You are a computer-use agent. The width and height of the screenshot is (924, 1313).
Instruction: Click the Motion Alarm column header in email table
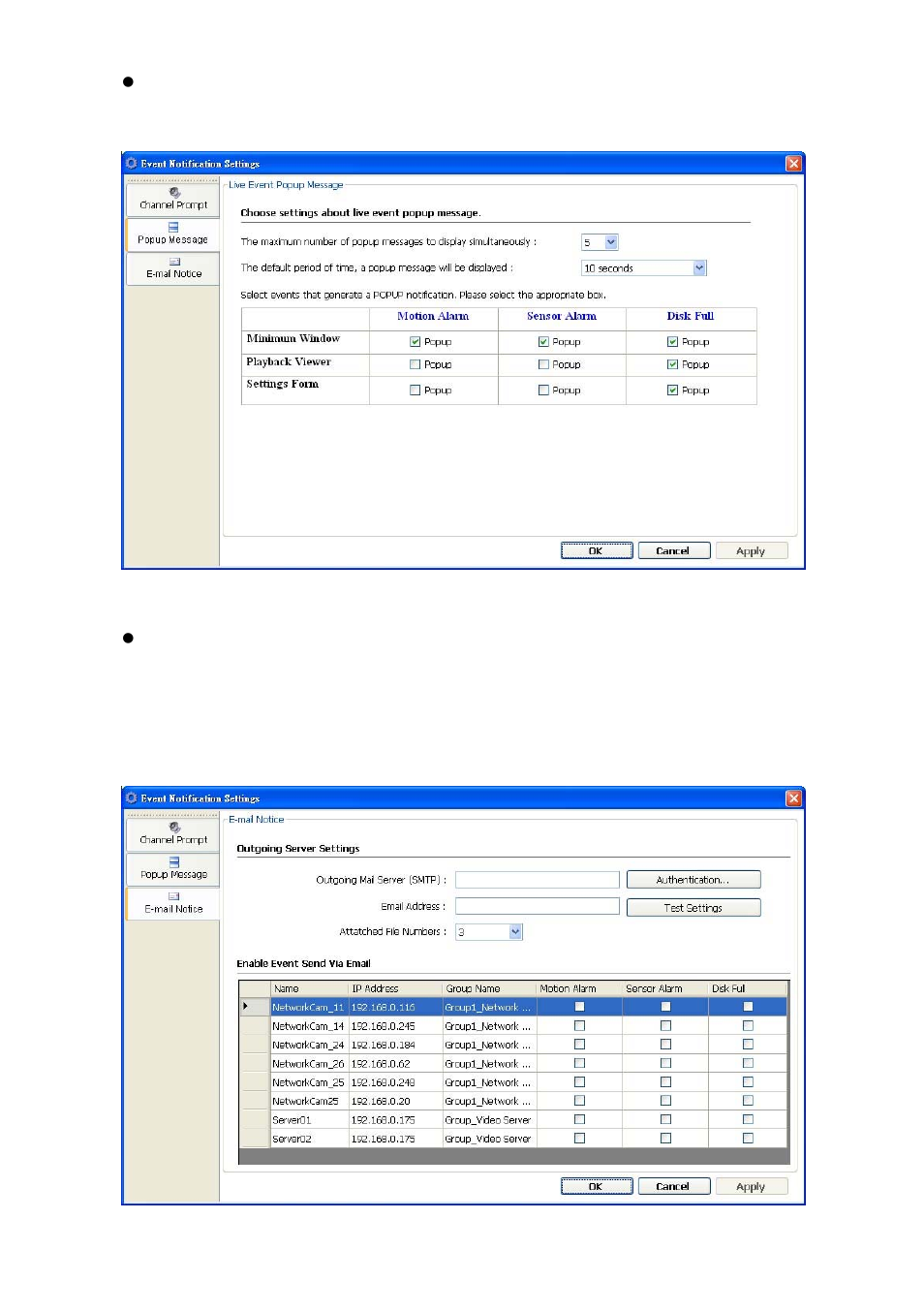pyautogui.click(x=579, y=988)
